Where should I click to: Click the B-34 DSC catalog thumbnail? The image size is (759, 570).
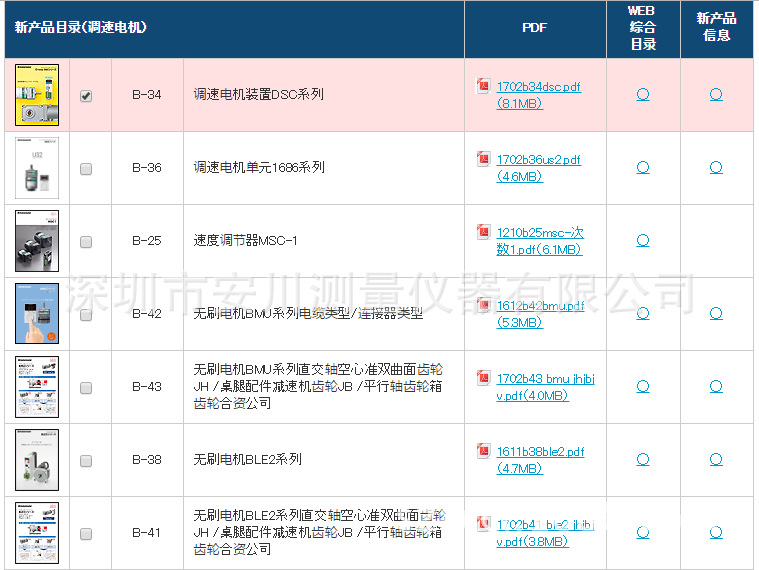coord(37,95)
